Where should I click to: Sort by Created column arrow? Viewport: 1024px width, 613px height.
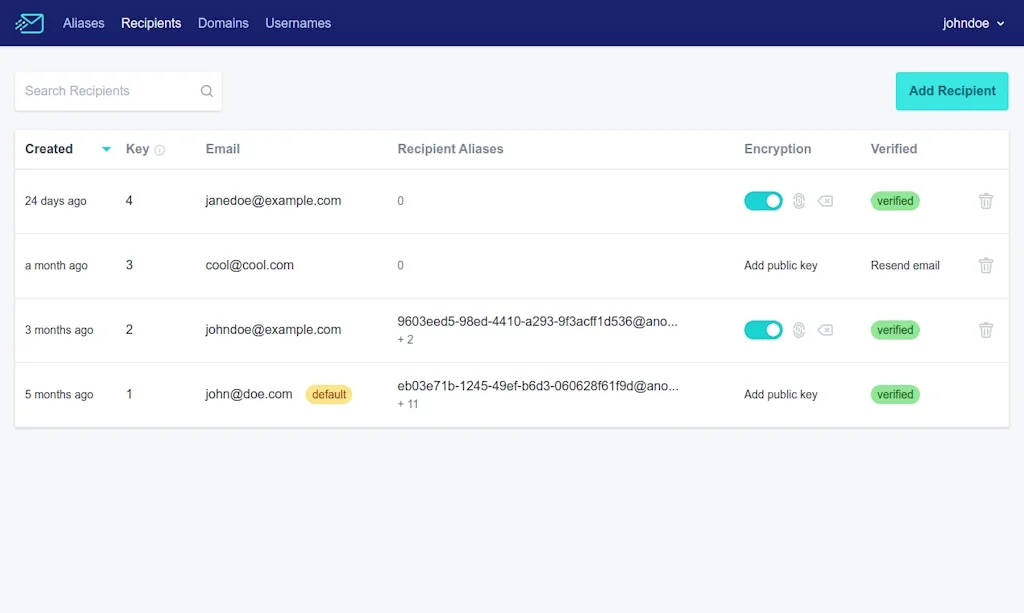(106, 150)
